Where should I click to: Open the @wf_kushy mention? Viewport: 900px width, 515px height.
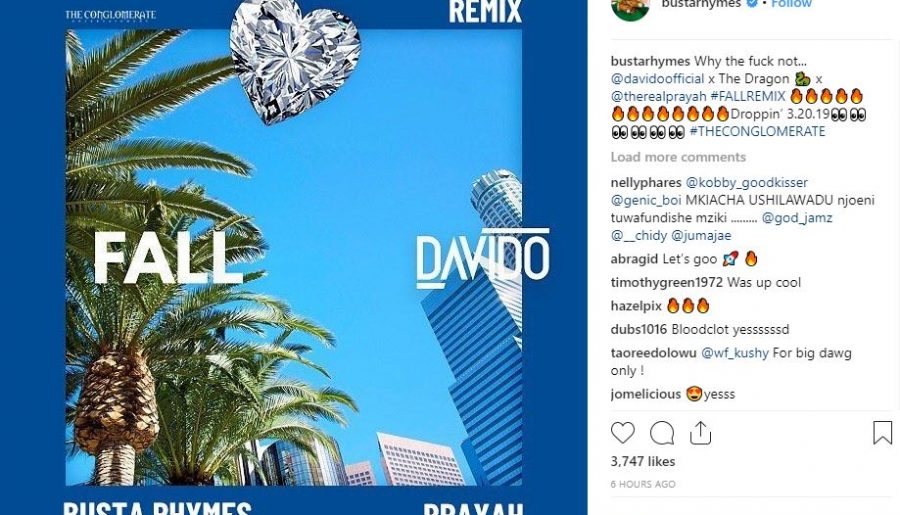pos(735,353)
